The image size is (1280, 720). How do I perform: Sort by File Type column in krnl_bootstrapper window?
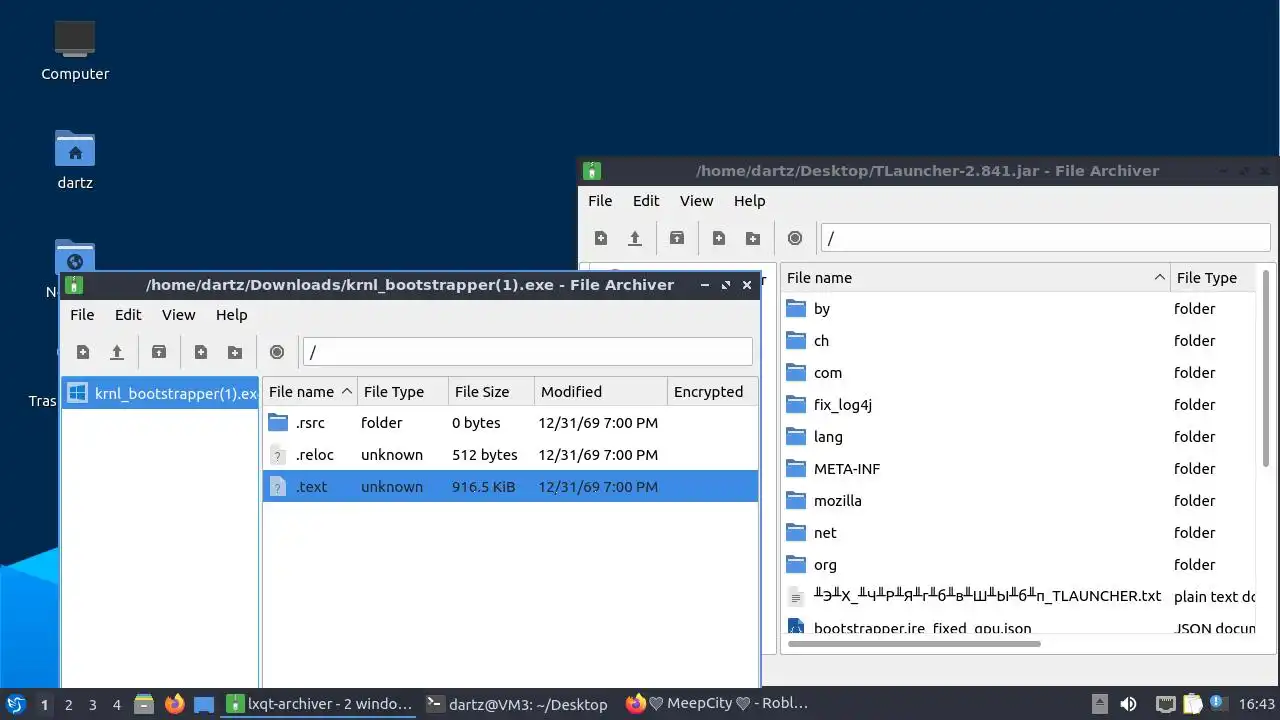pyautogui.click(x=403, y=392)
